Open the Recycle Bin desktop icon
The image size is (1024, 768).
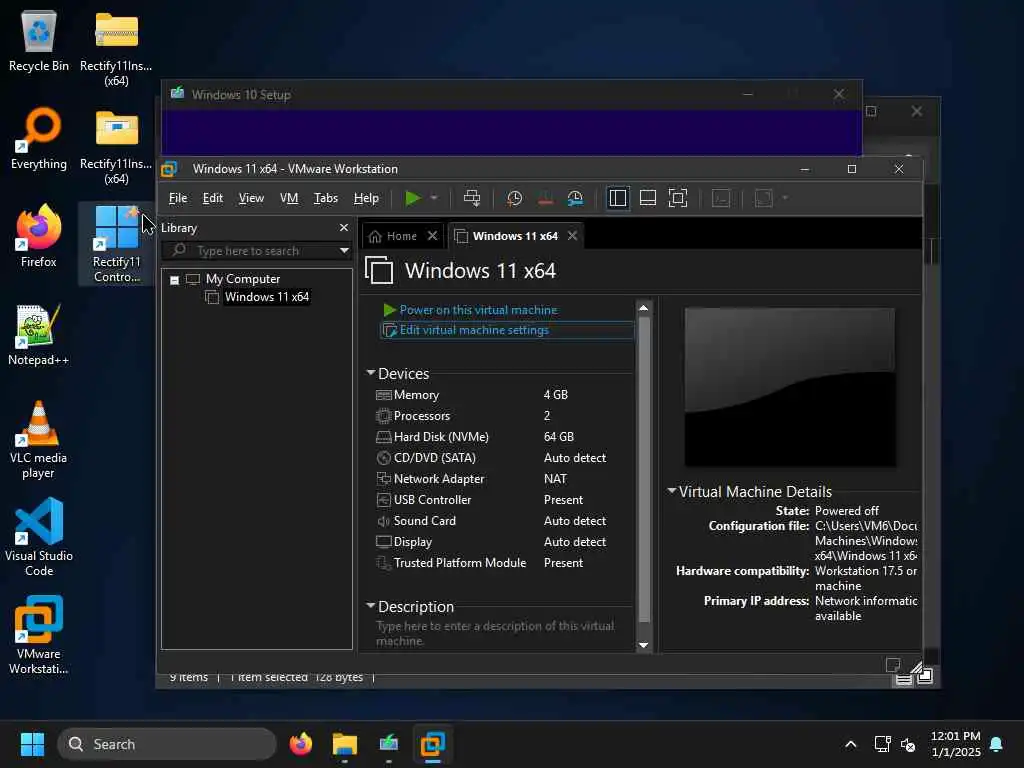39,41
